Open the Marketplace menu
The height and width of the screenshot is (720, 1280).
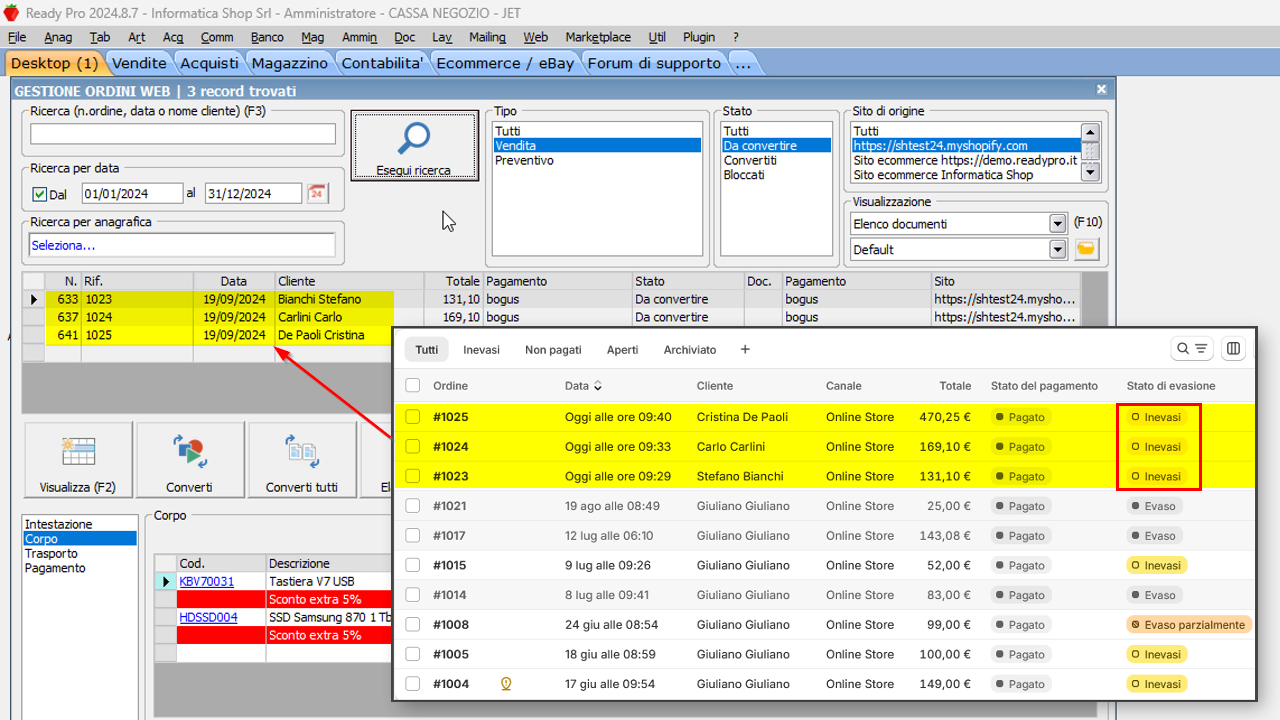(x=598, y=37)
